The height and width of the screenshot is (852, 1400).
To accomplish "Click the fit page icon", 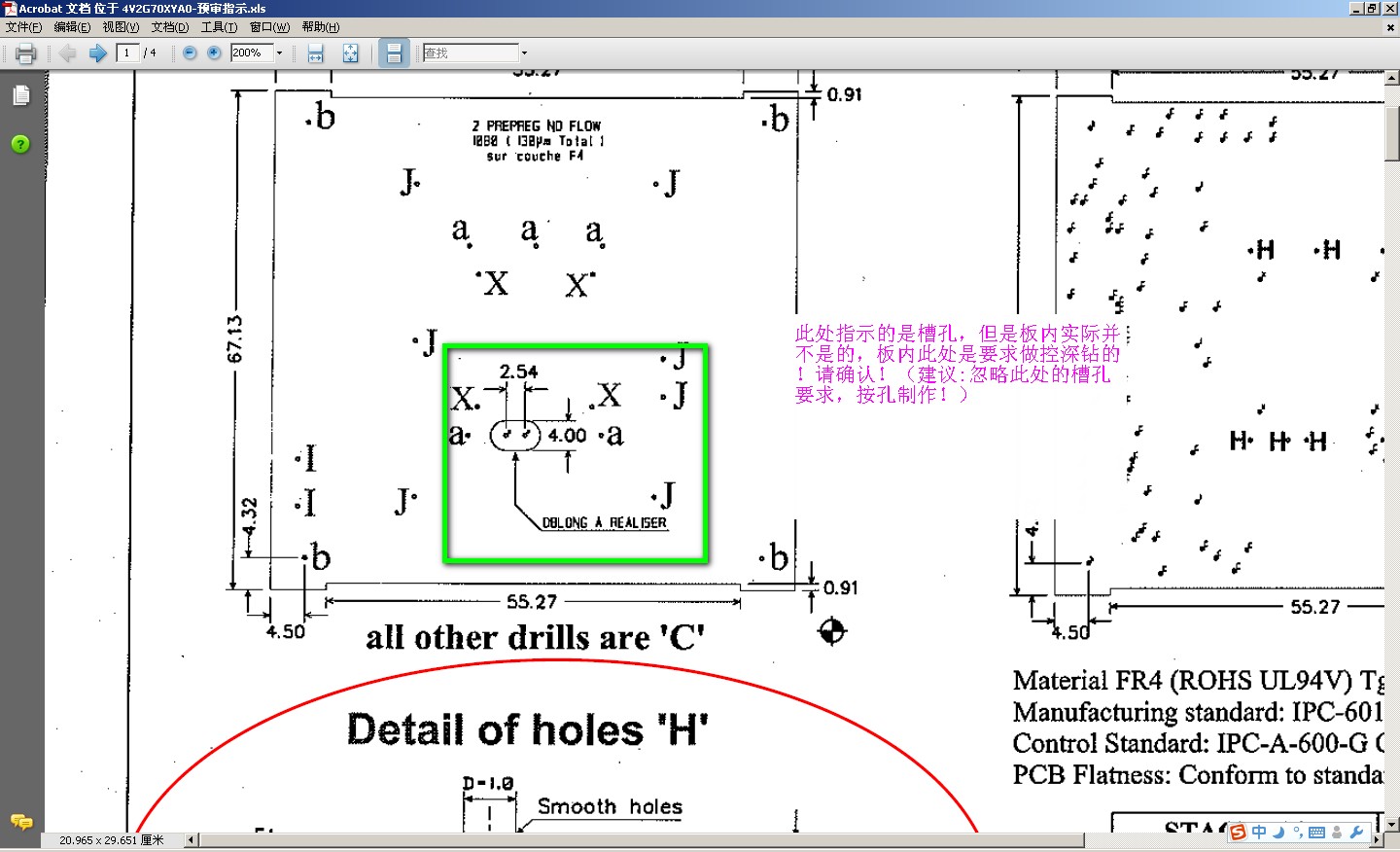I will [350, 53].
